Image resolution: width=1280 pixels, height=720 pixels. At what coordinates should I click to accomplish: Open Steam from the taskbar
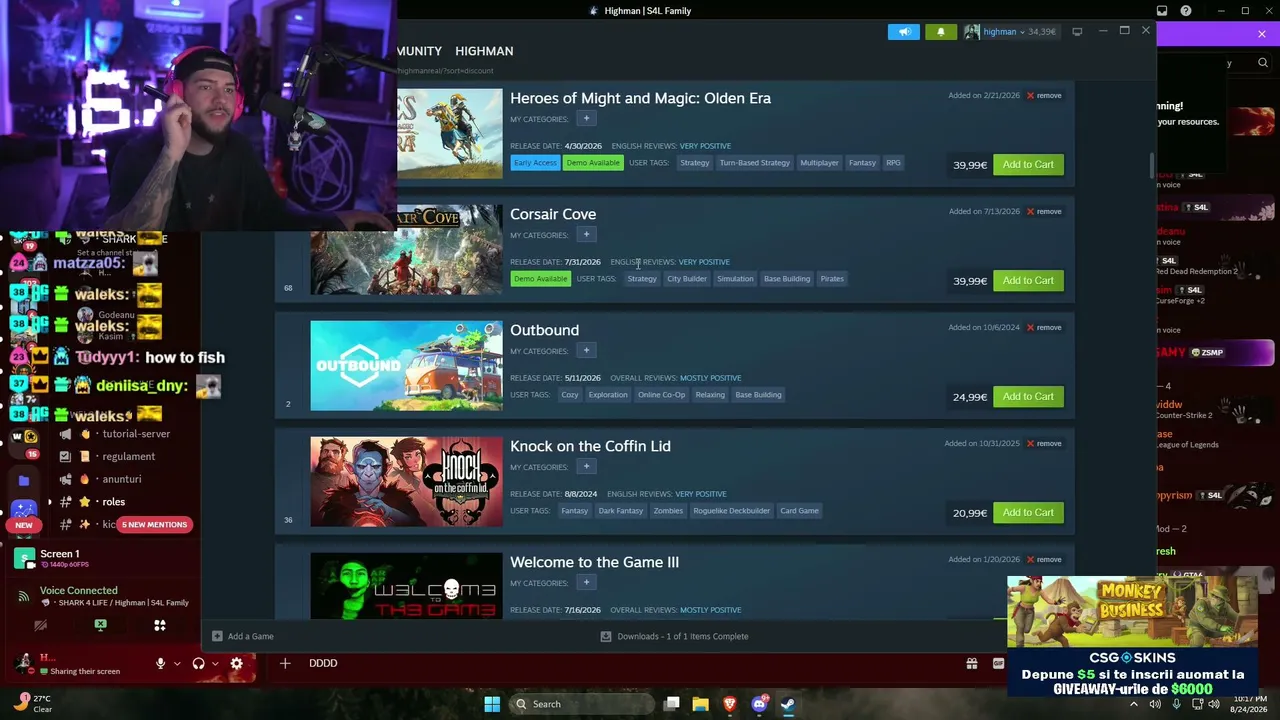(788, 704)
